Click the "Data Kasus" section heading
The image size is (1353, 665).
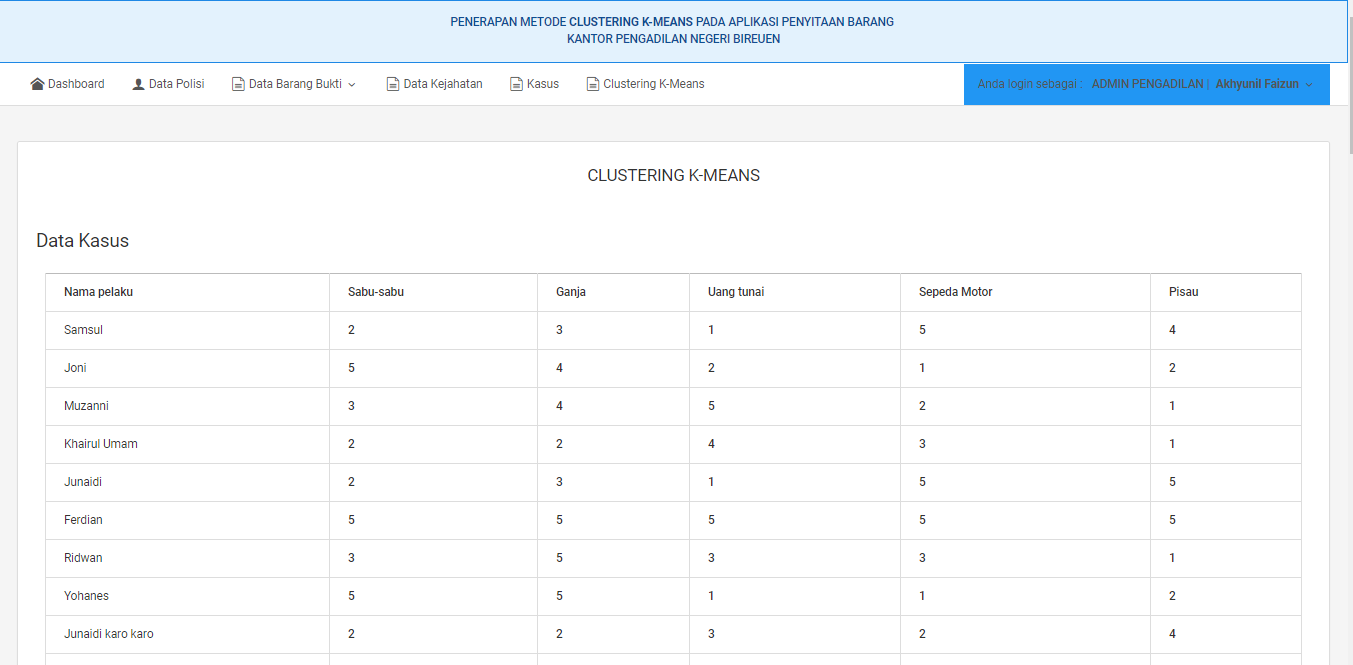[82, 241]
